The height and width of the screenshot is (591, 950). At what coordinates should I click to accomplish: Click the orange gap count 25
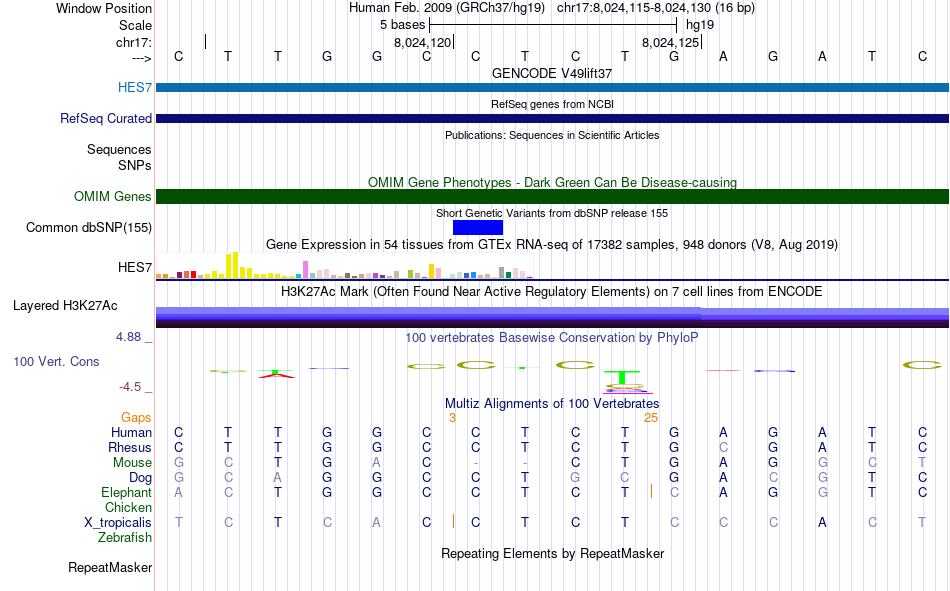pos(651,418)
